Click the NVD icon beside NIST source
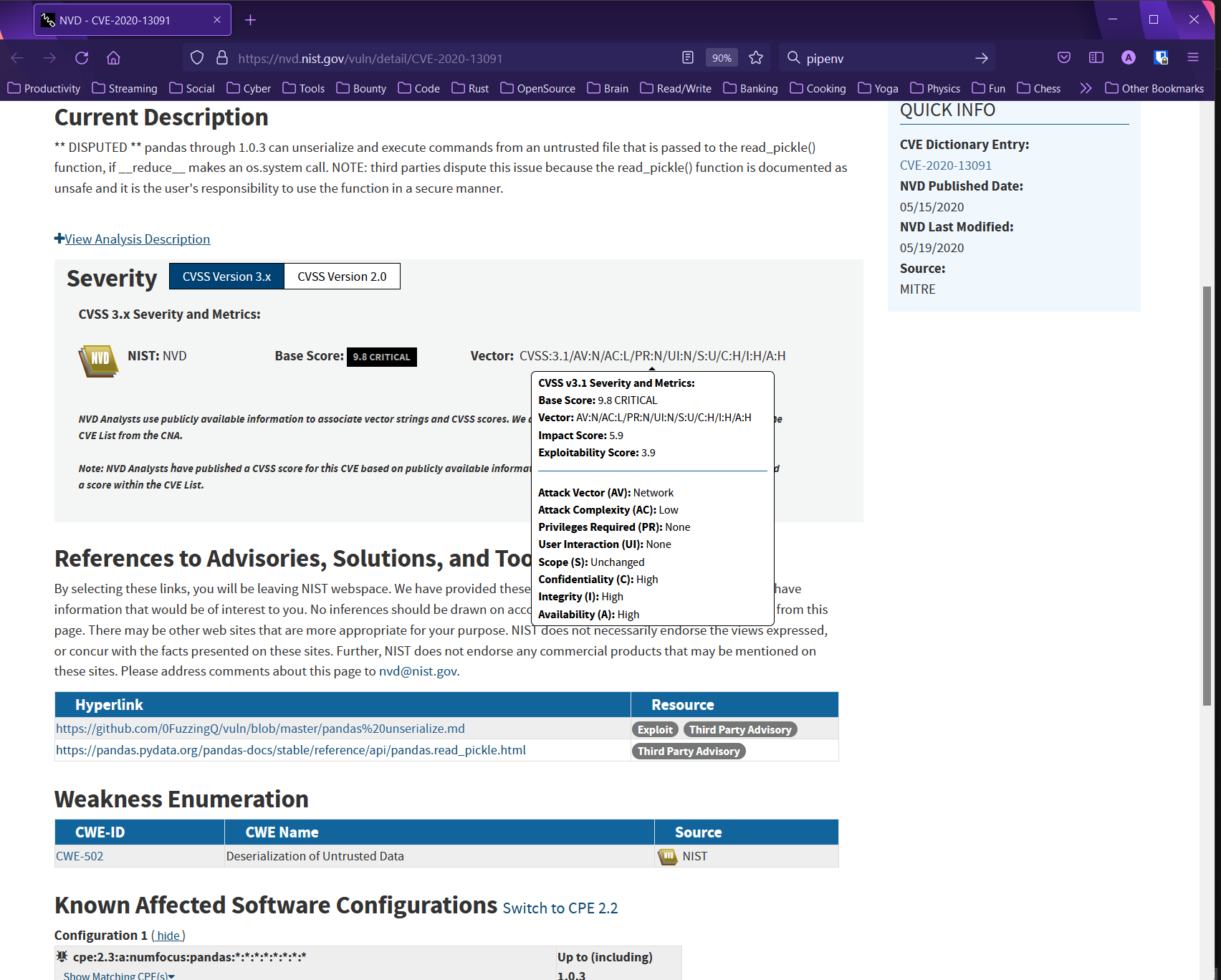 coord(667,856)
